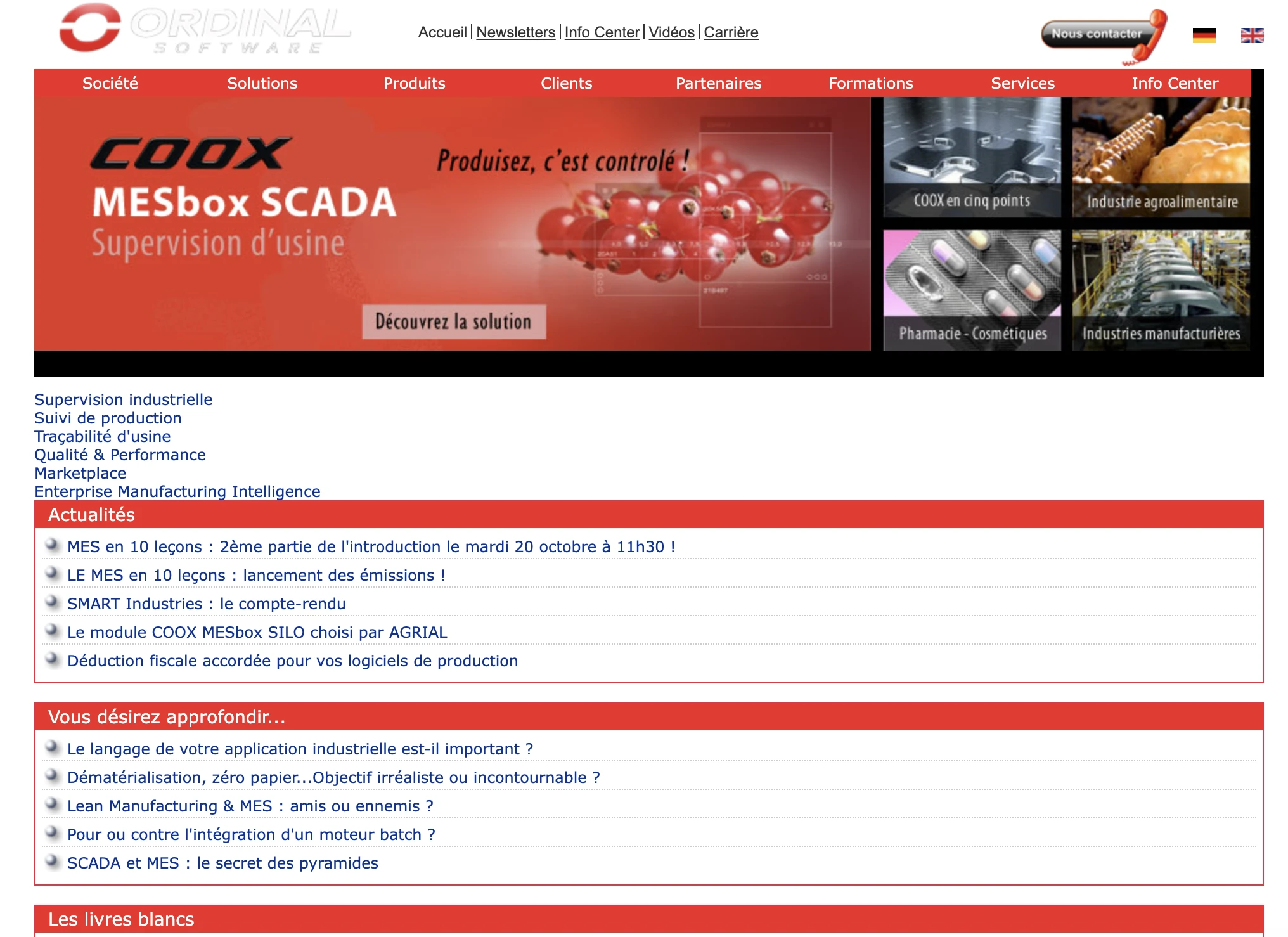
Task: Open the Solutions menu
Action: coord(262,83)
